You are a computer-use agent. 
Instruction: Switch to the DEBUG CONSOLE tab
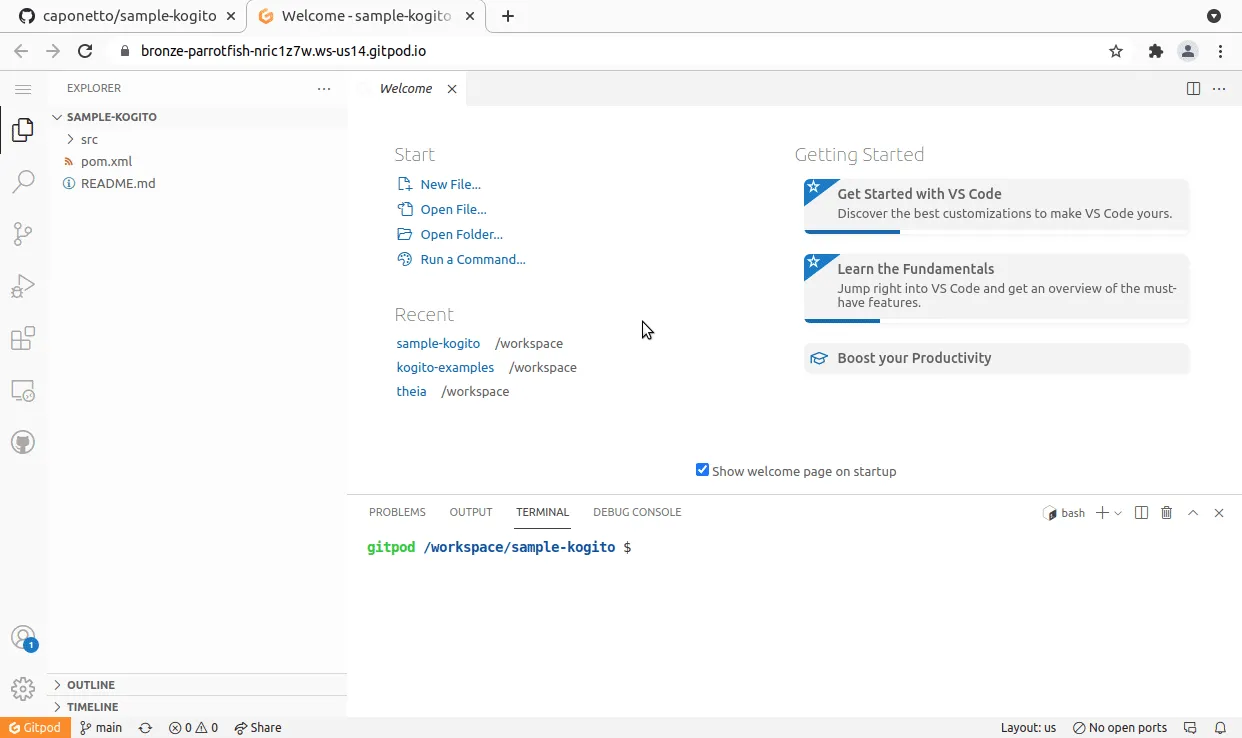(x=637, y=512)
